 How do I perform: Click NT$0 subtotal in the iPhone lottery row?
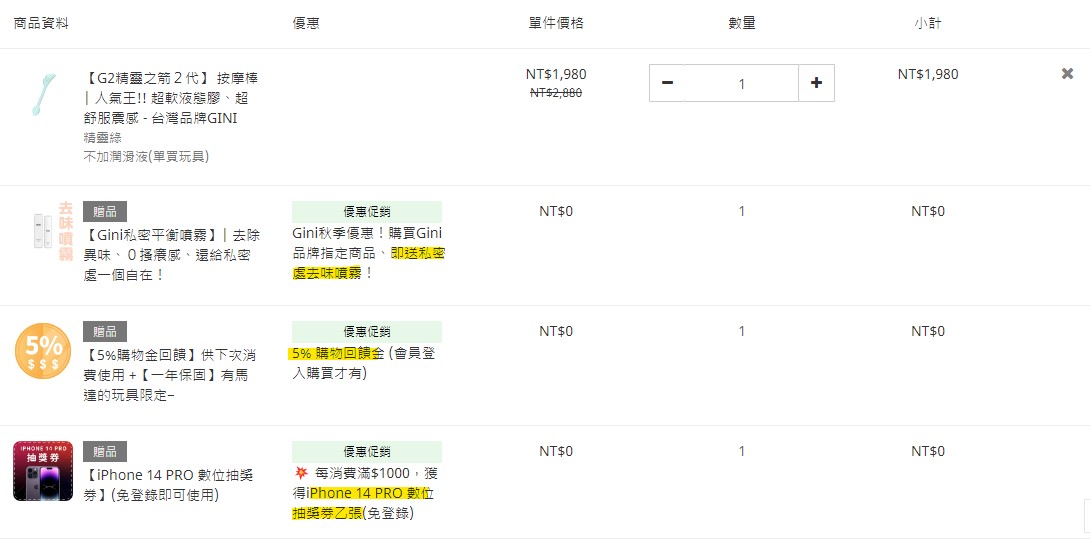(928, 452)
